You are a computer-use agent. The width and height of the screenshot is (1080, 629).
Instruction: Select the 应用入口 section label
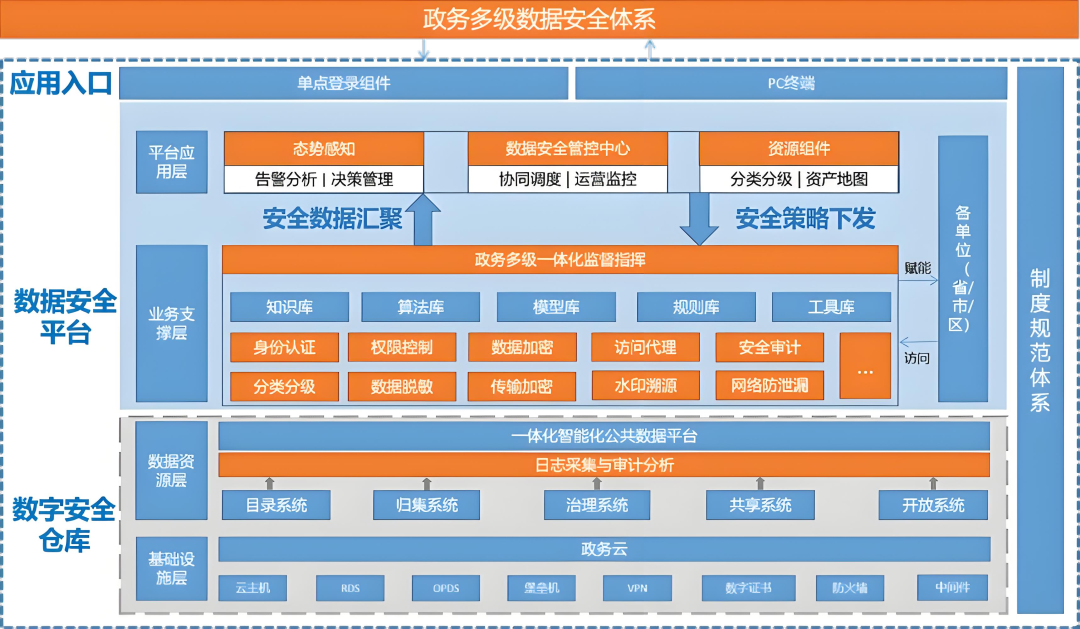click(x=61, y=83)
